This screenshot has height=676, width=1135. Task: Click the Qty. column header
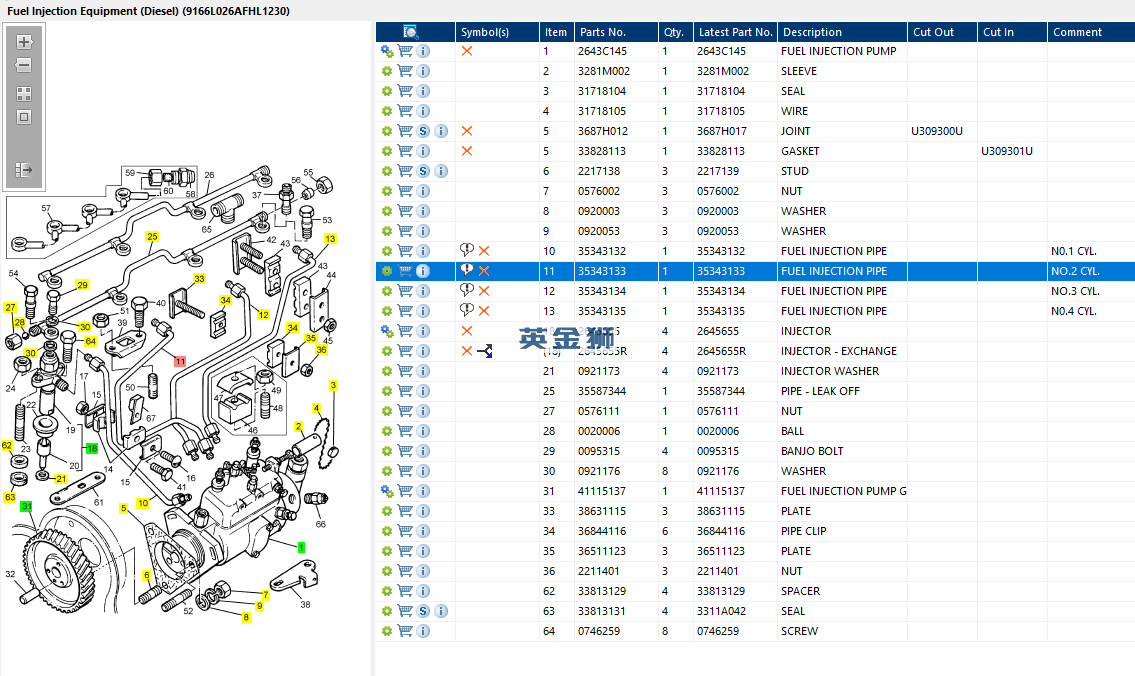675,32
